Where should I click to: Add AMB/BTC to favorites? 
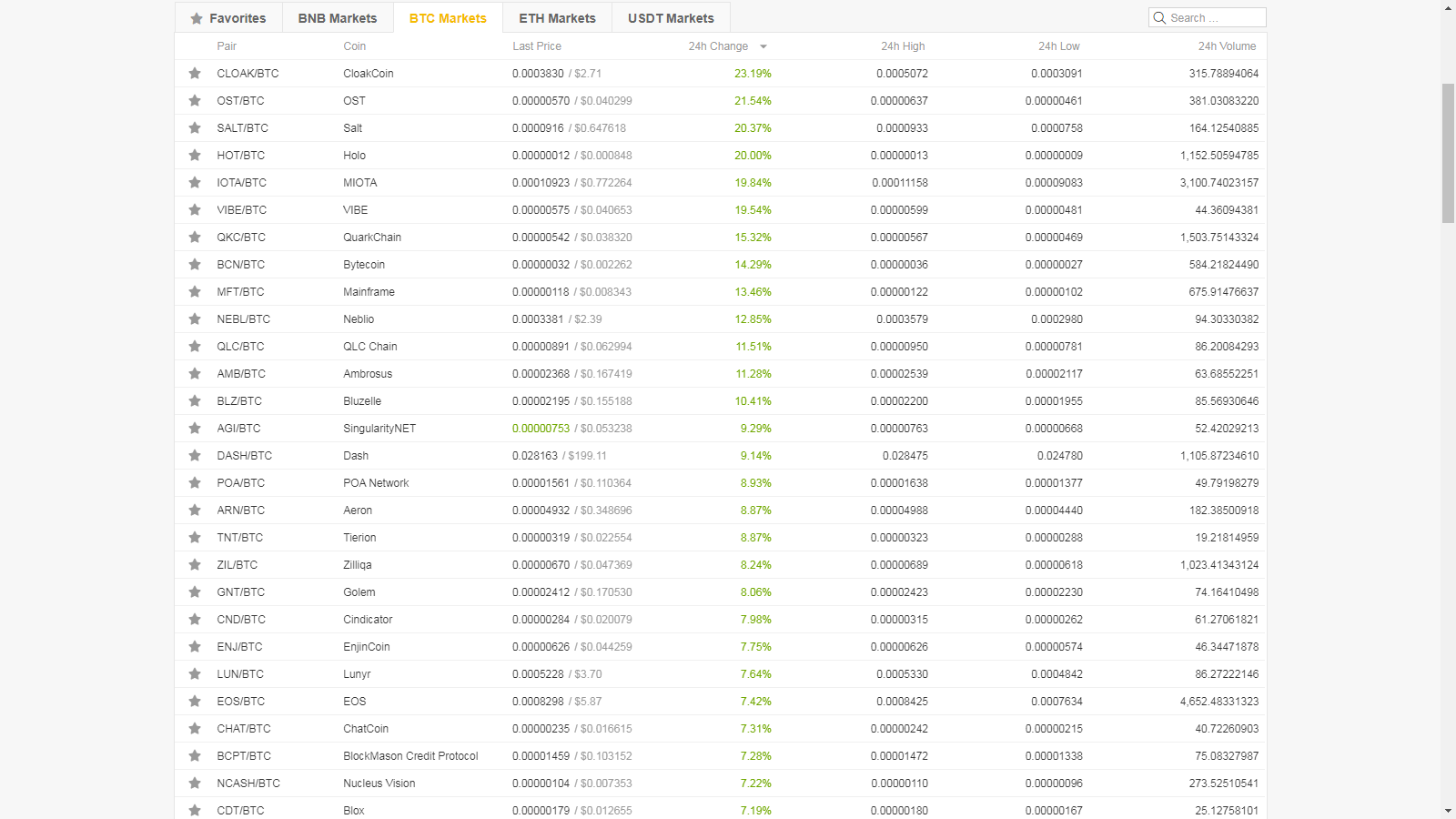[x=195, y=374]
